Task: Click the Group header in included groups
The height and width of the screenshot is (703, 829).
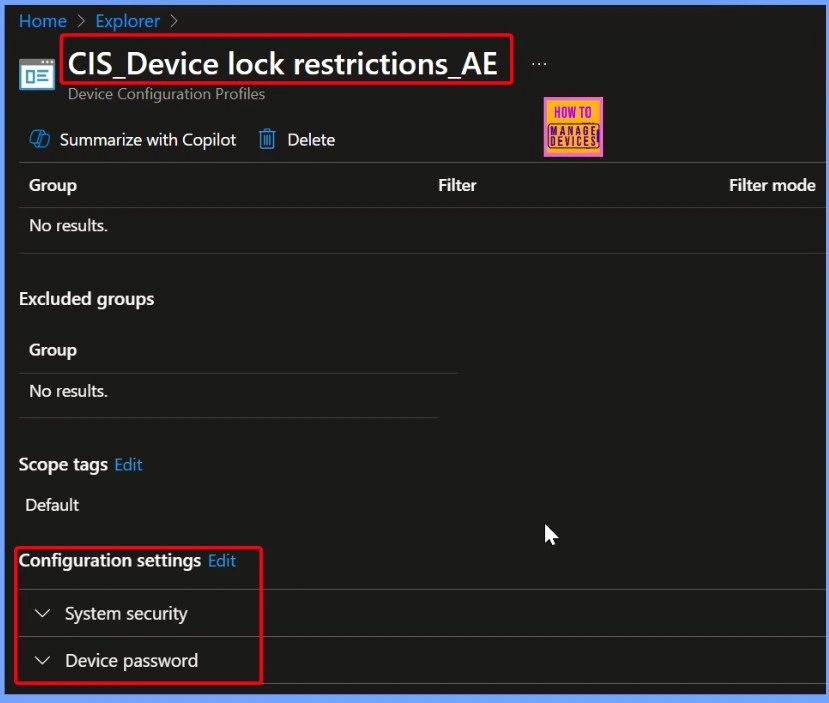Action: [53, 186]
